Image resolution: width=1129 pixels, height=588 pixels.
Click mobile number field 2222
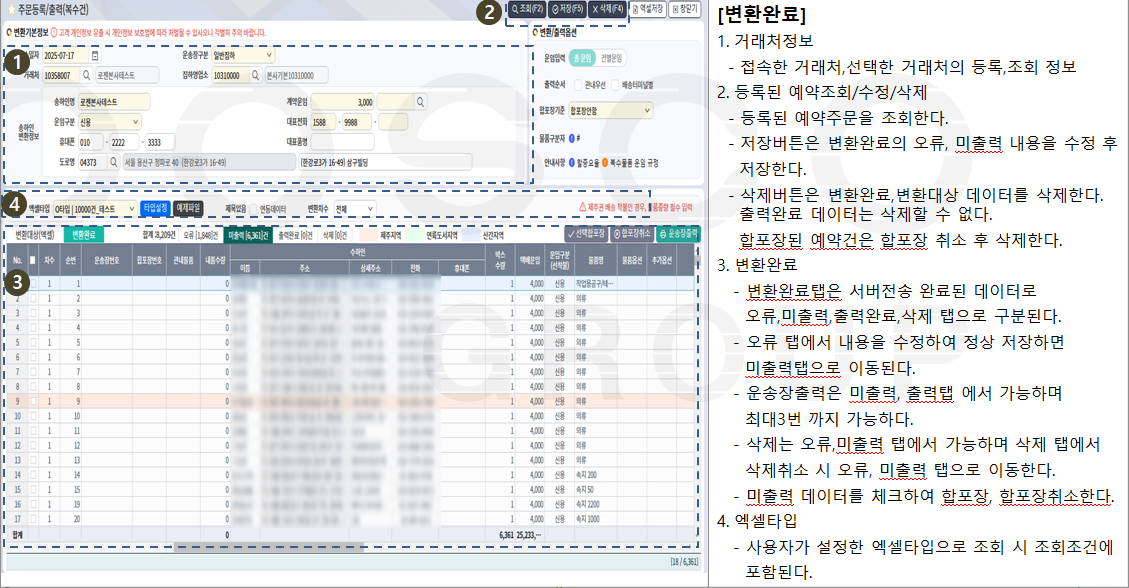[123, 143]
